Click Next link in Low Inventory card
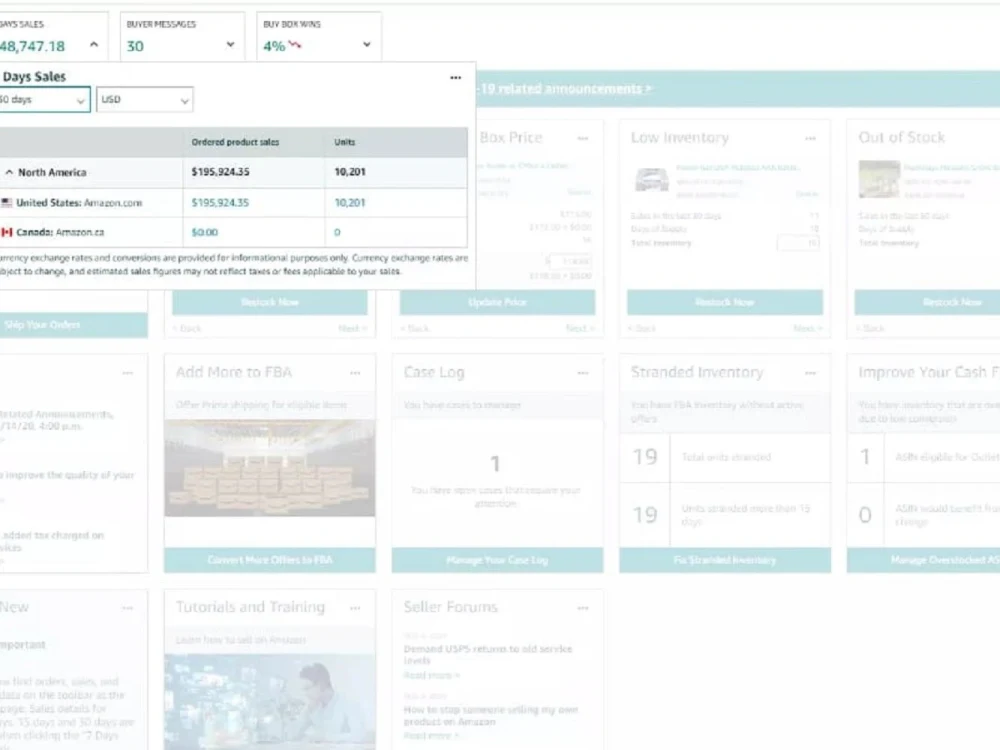The width and height of the screenshot is (1000, 750). [807, 328]
